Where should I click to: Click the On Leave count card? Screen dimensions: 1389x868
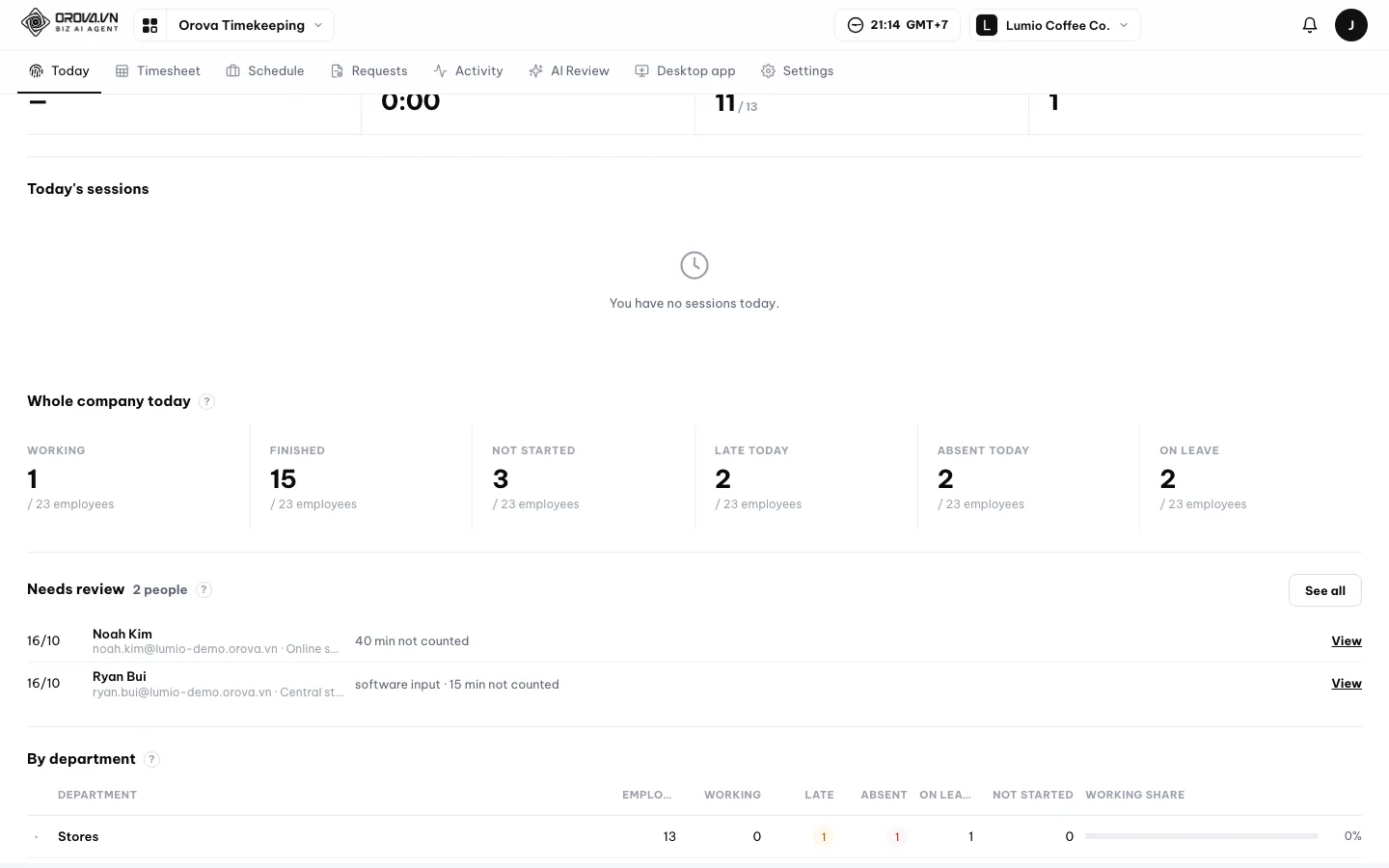(1251, 477)
